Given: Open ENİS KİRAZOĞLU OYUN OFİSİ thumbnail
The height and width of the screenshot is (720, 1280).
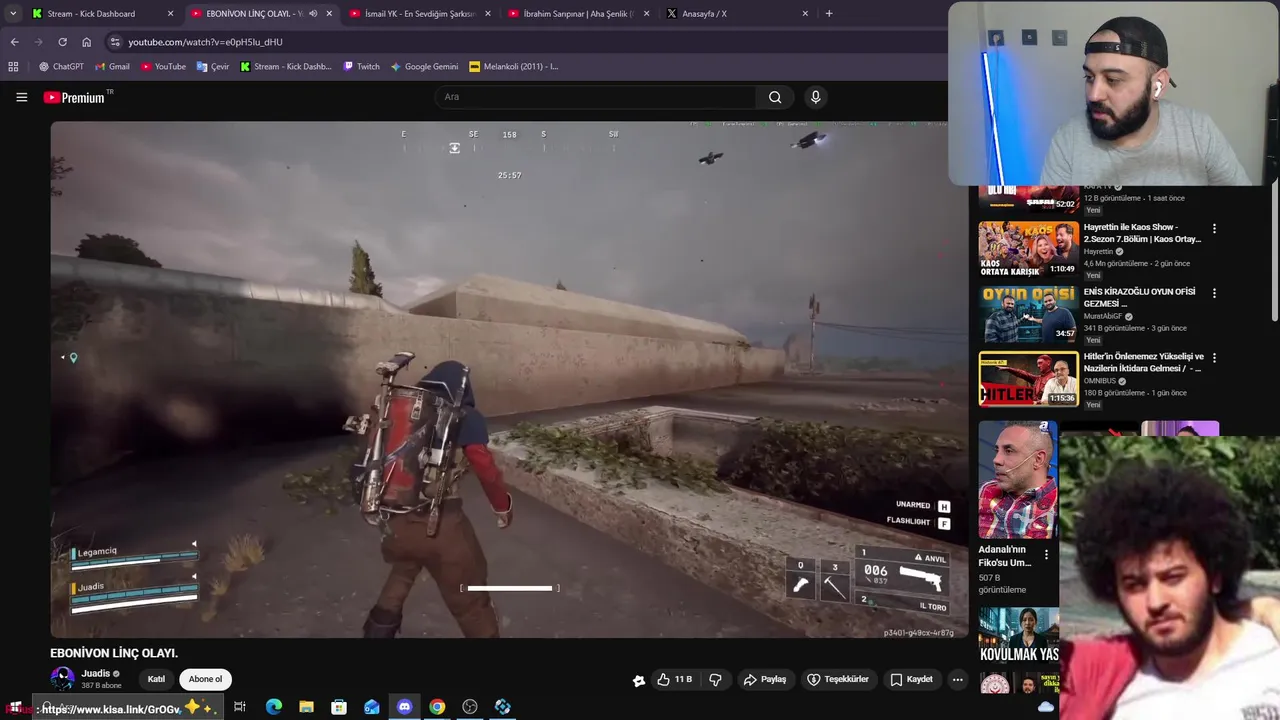Looking at the screenshot, I should [x=1028, y=314].
